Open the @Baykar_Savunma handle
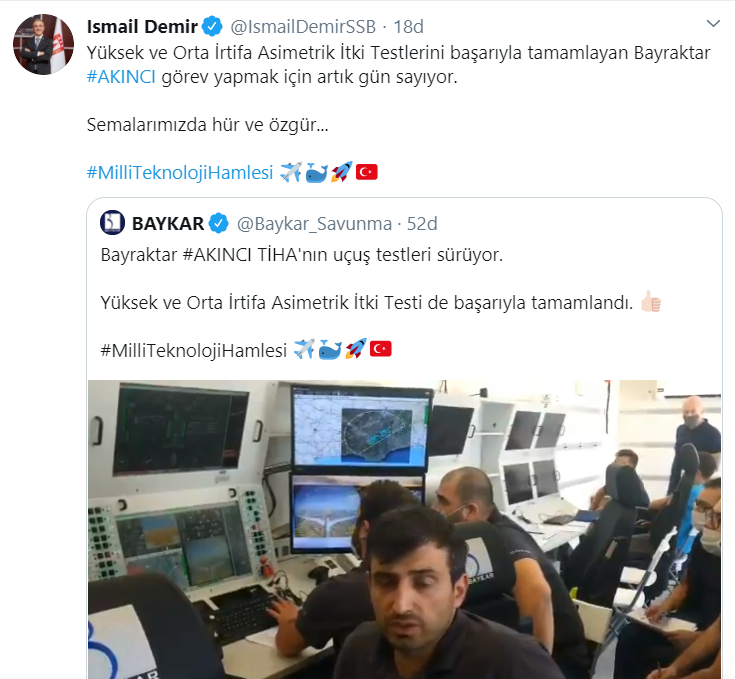The image size is (735, 679). (314, 224)
